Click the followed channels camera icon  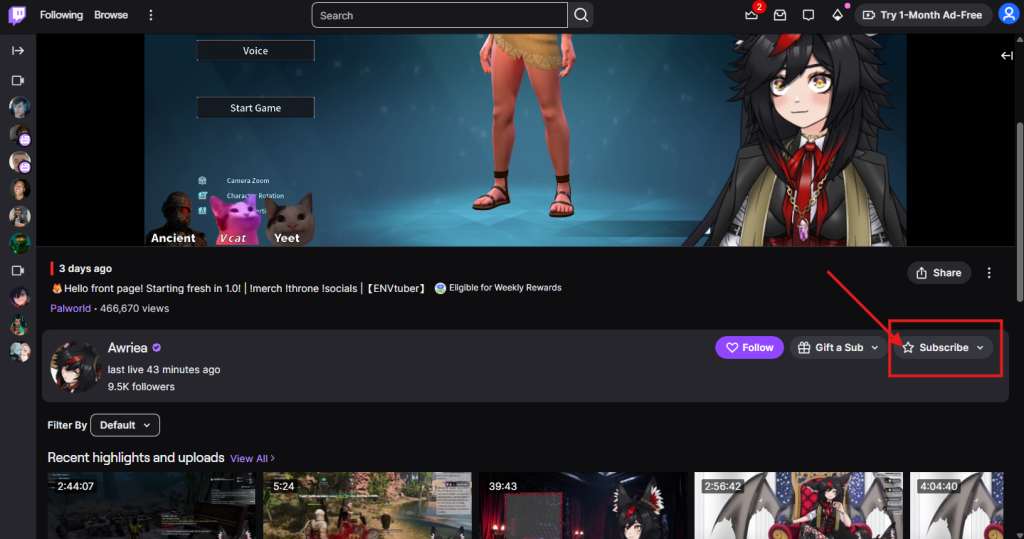click(18, 80)
